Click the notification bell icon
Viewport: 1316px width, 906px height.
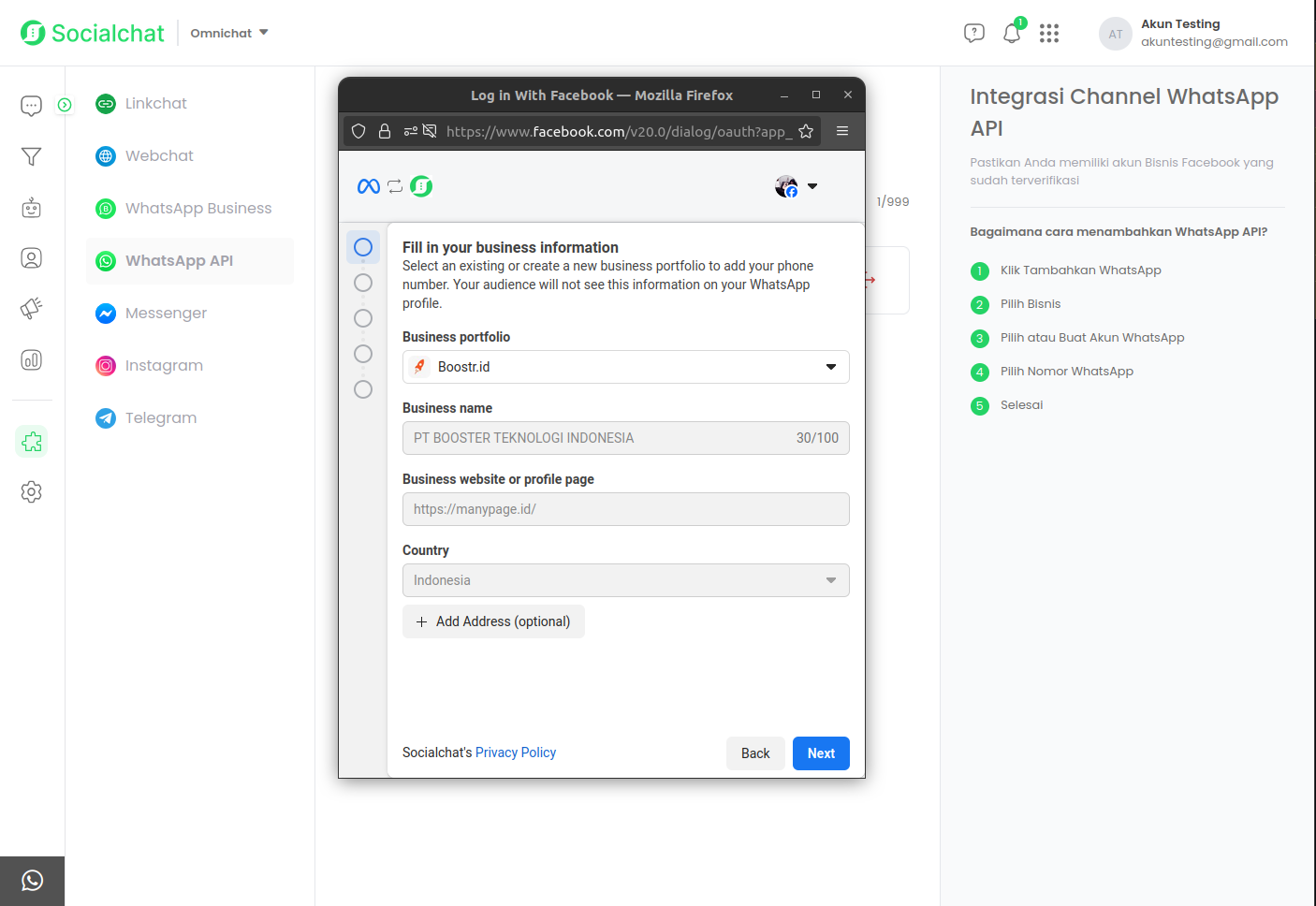click(x=1012, y=34)
